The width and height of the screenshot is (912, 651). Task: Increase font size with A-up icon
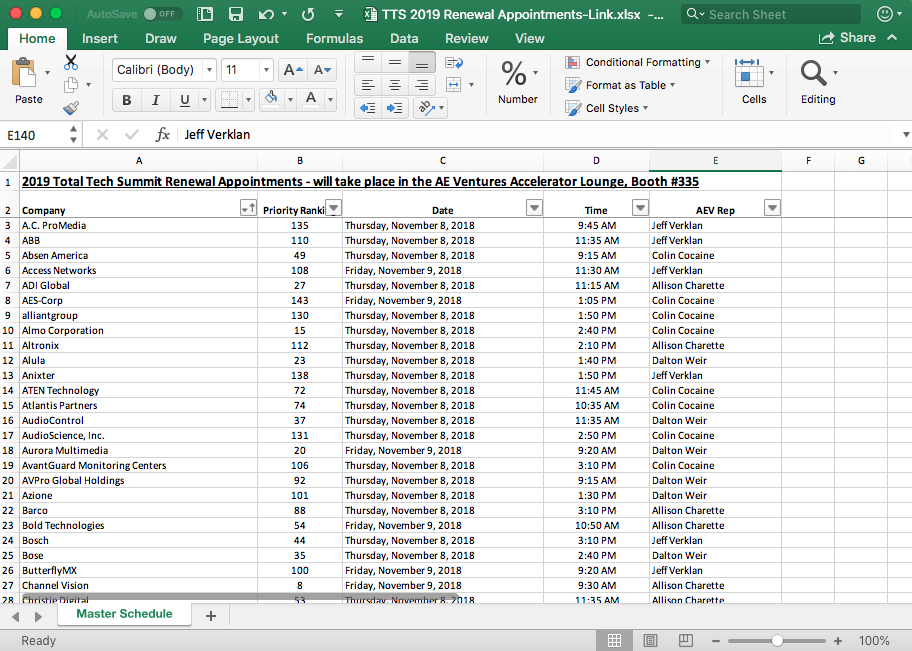click(x=293, y=70)
